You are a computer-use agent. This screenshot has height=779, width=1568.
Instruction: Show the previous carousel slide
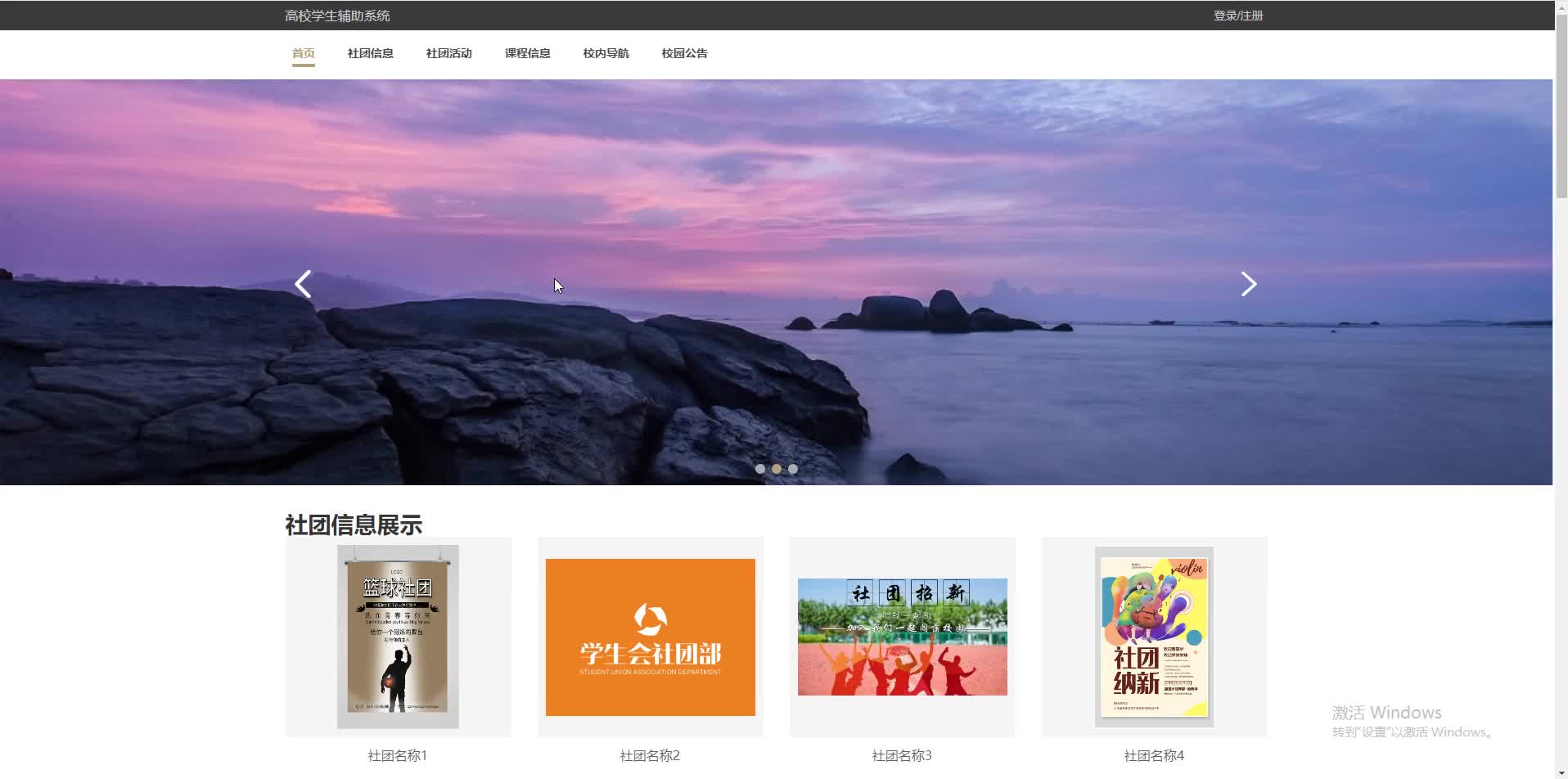pos(303,284)
